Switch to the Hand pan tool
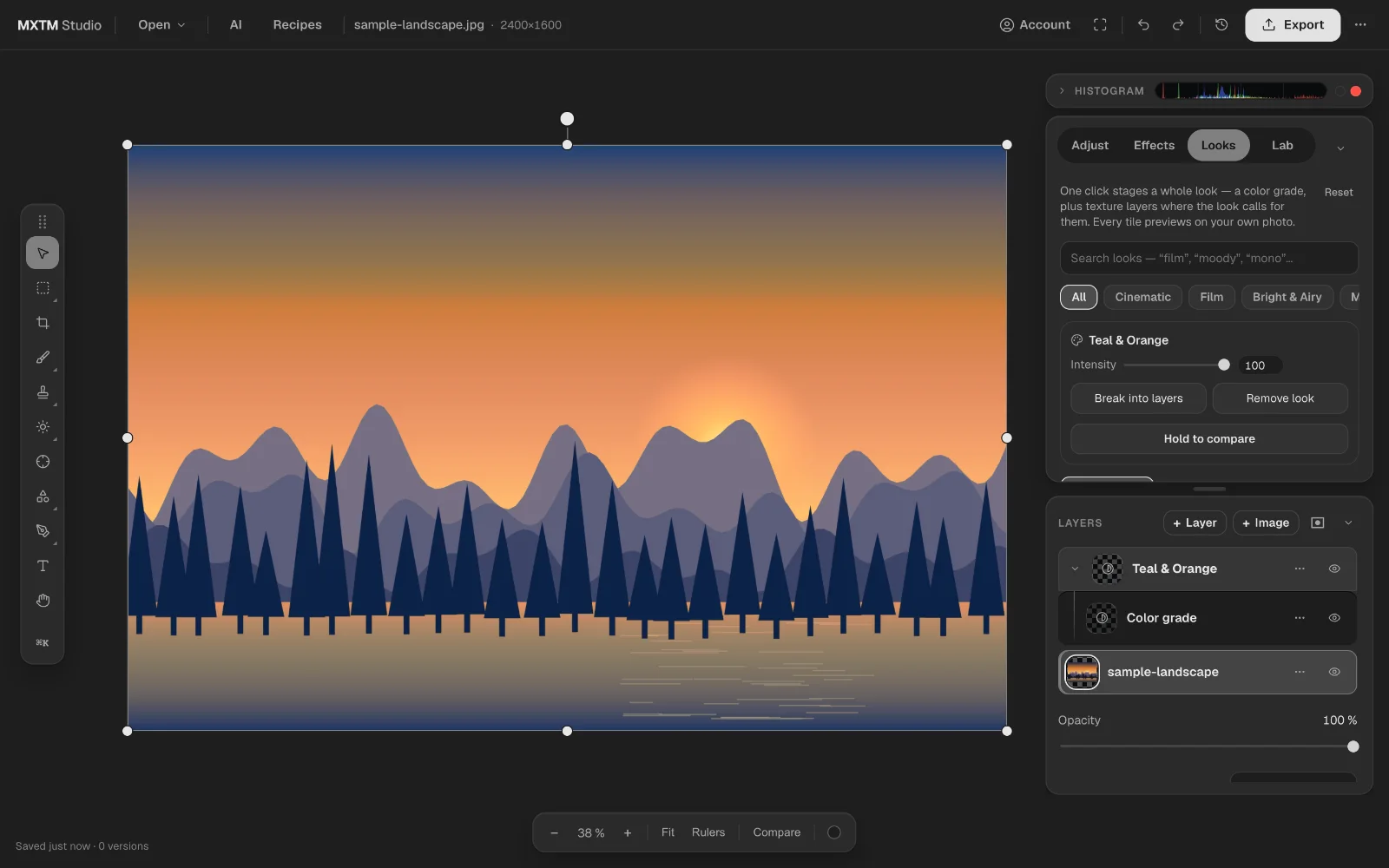The height and width of the screenshot is (868, 1389). (43, 601)
